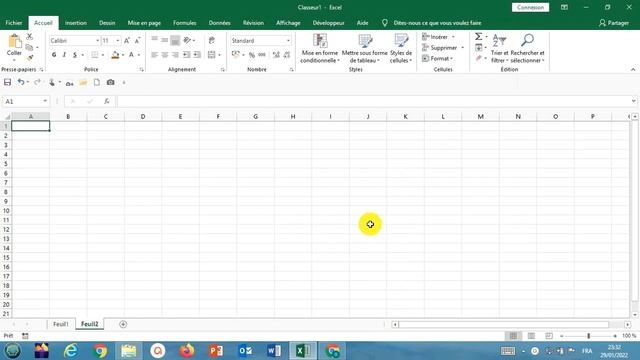The height and width of the screenshot is (360, 640).
Task: Activate the format painter brush
Action: (x=30, y=58)
